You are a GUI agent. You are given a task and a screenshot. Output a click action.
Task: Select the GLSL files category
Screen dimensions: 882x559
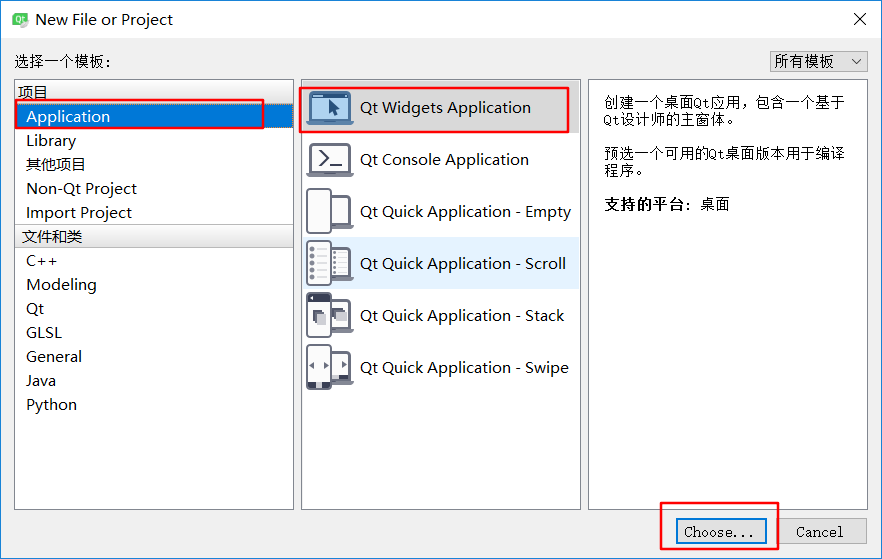pyautogui.click(x=154, y=333)
